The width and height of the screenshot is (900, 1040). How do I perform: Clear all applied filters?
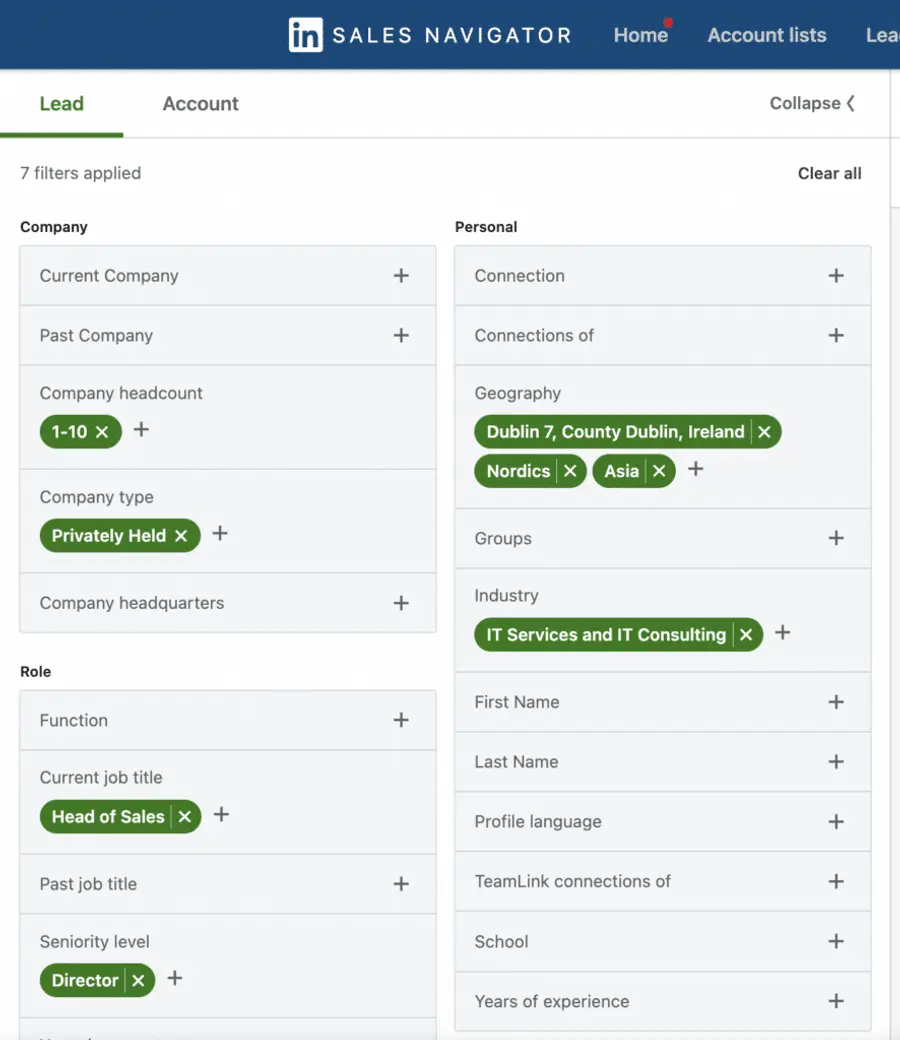click(829, 173)
